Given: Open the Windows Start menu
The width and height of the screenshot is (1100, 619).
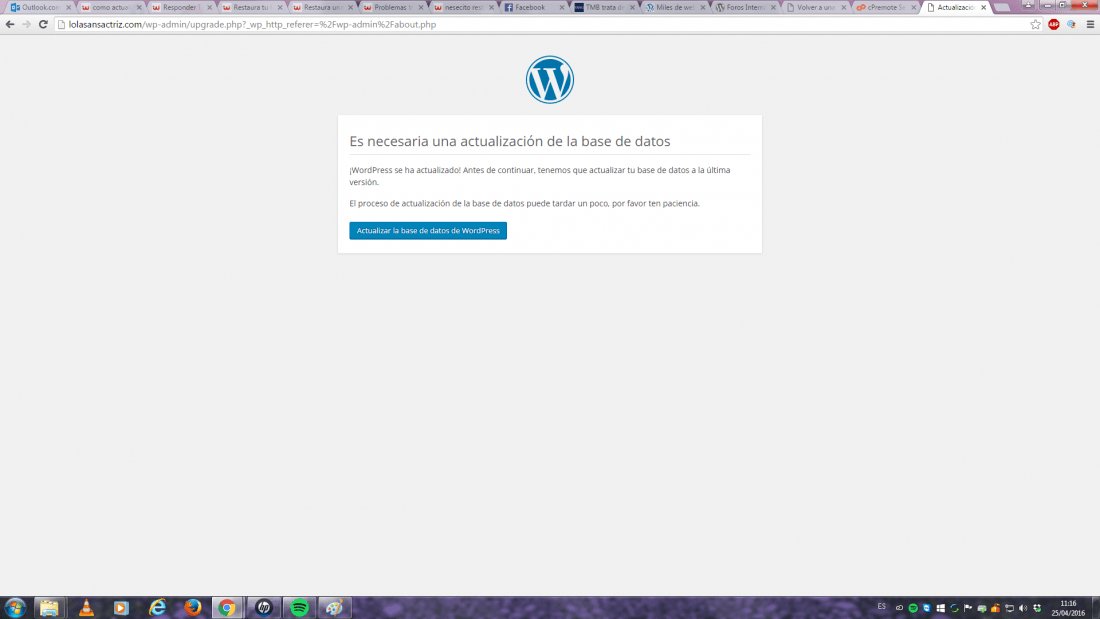Looking at the screenshot, I should (x=15, y=608).
